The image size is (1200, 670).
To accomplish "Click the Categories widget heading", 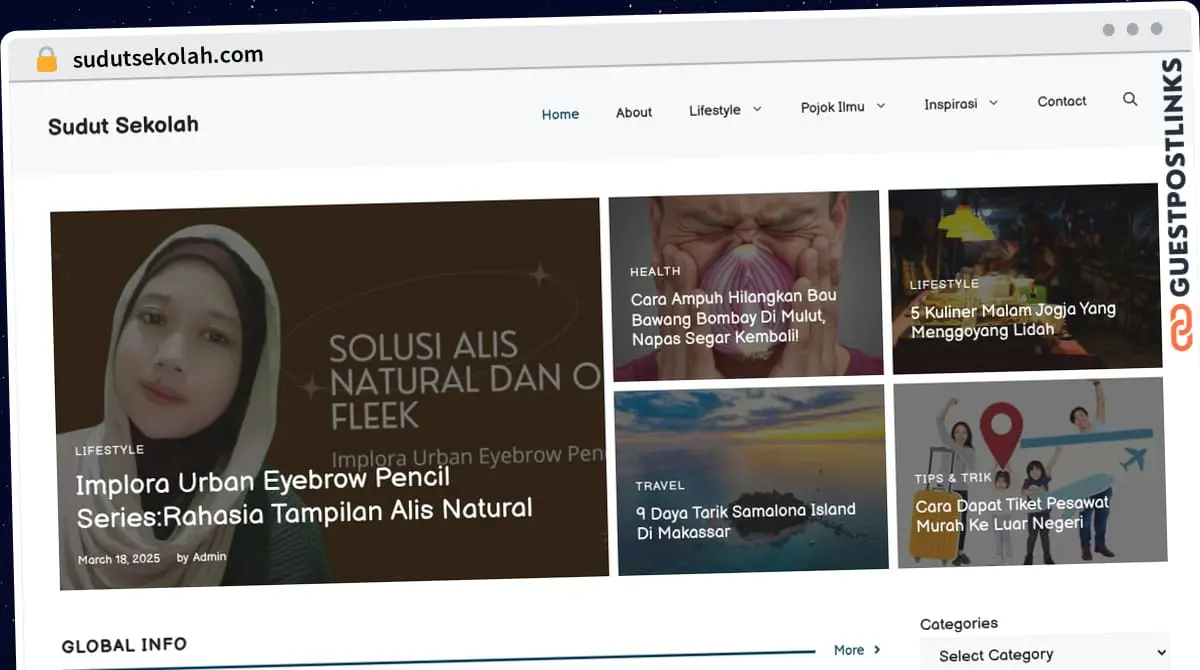I will [x=959, y=624].
